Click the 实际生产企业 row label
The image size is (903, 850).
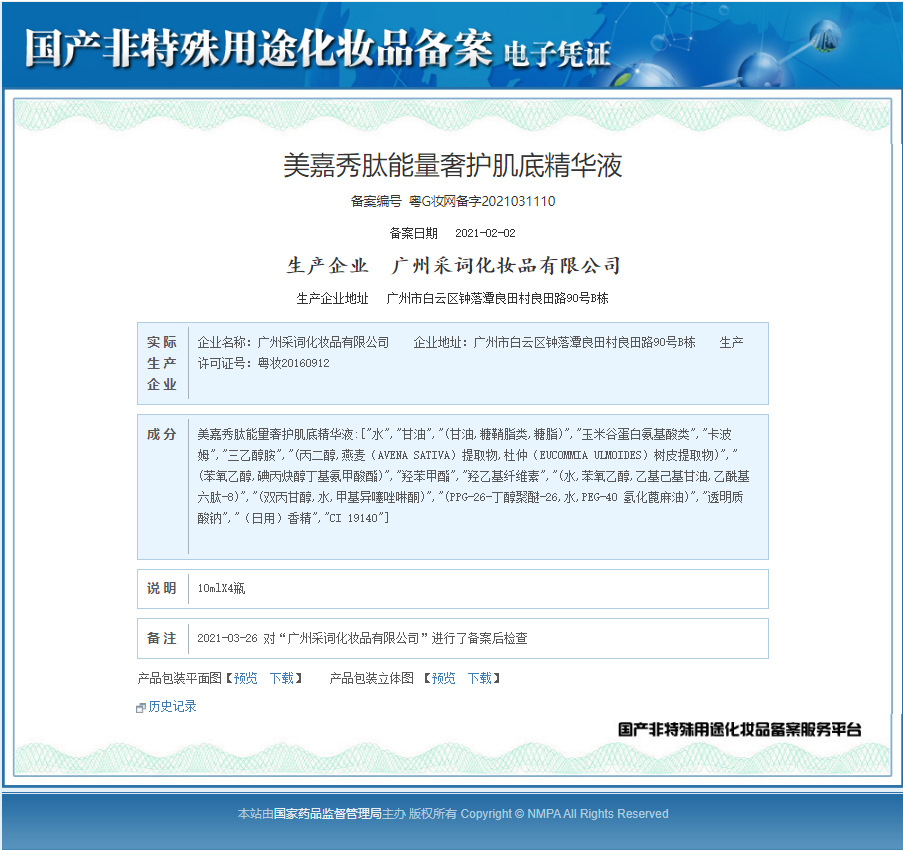pos(162,363)
